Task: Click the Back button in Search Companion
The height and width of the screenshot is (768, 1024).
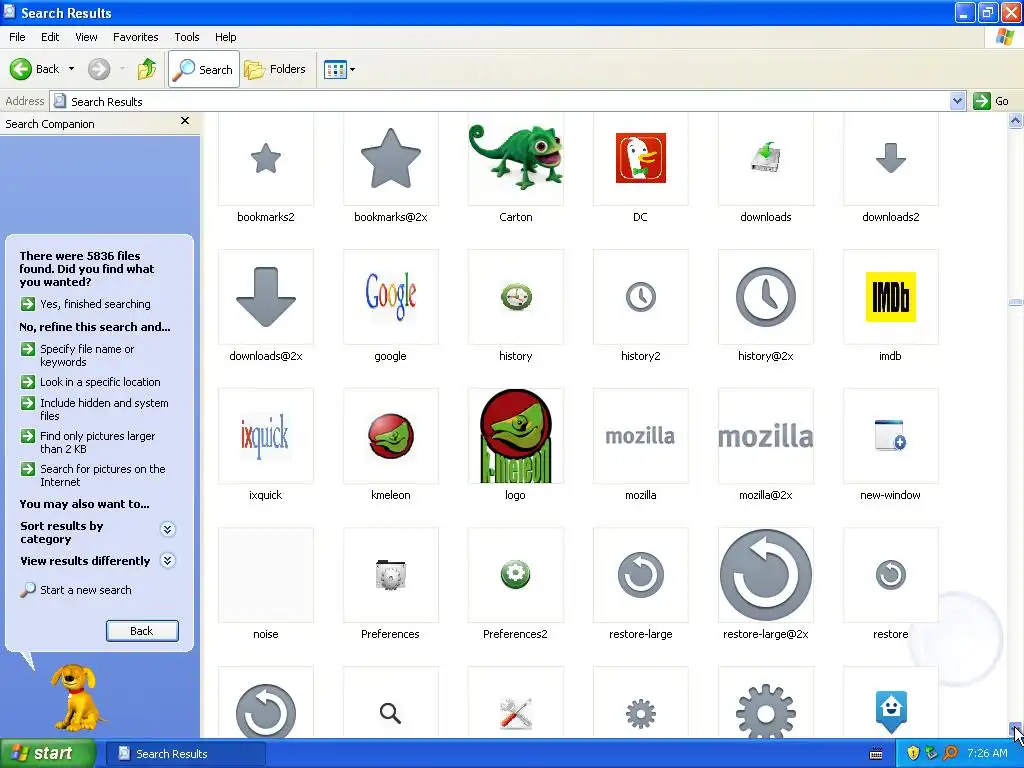Action: (x=142, y=631)
